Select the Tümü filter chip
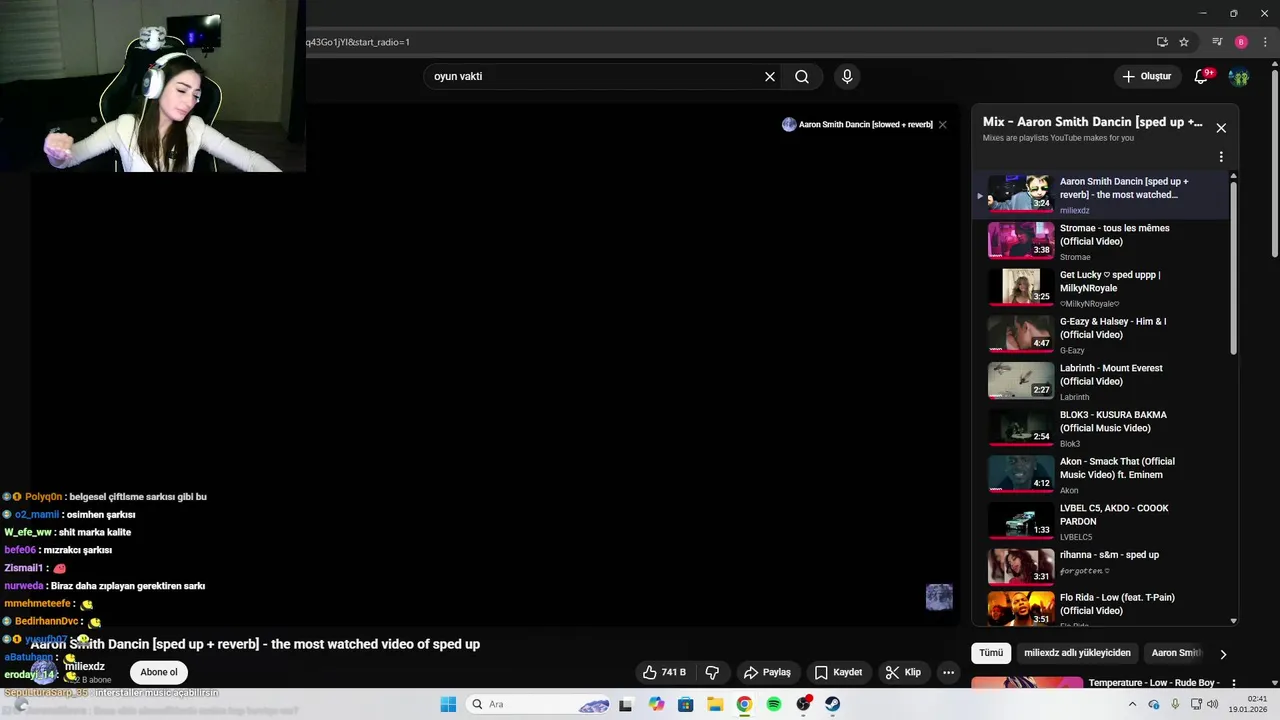Viewport: 1280px width, 720px height. tap(991, 653)
